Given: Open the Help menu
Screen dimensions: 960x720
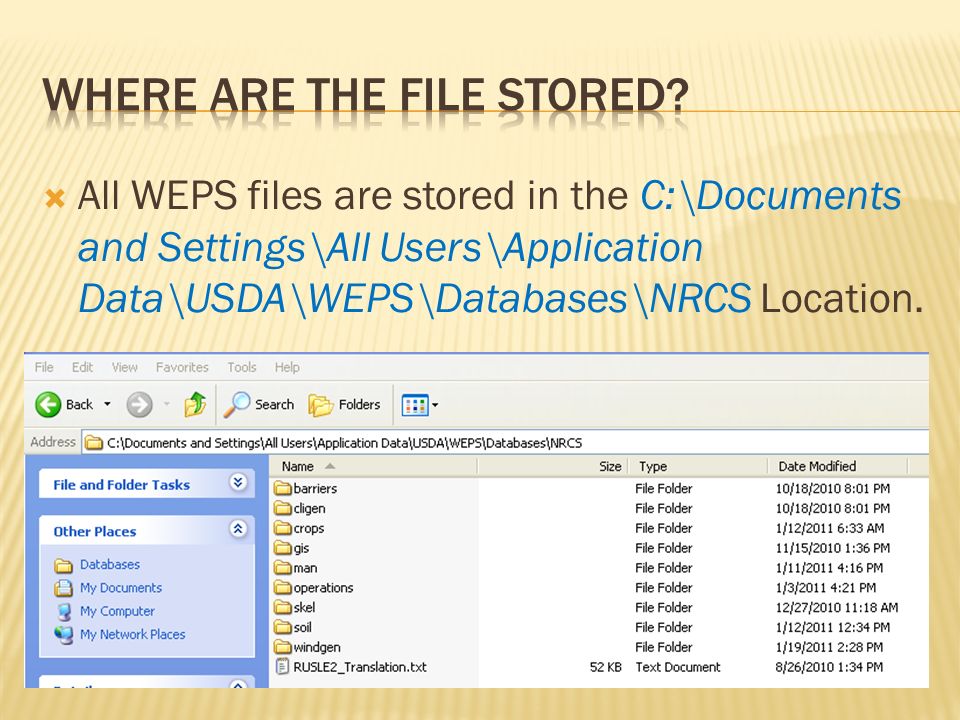Looking at the screenshot, I should [287, 367].
